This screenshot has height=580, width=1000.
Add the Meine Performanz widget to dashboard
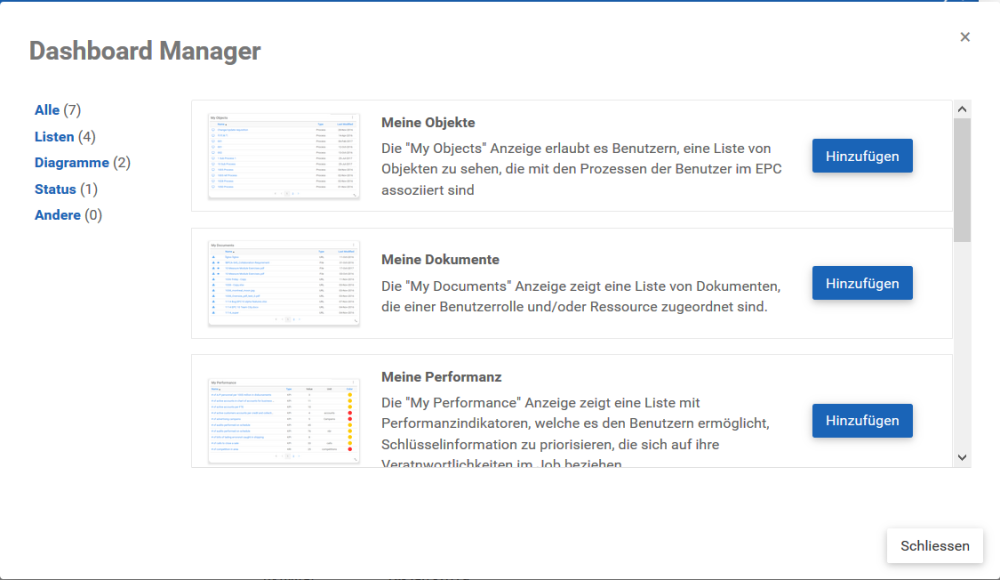(862, 421)
